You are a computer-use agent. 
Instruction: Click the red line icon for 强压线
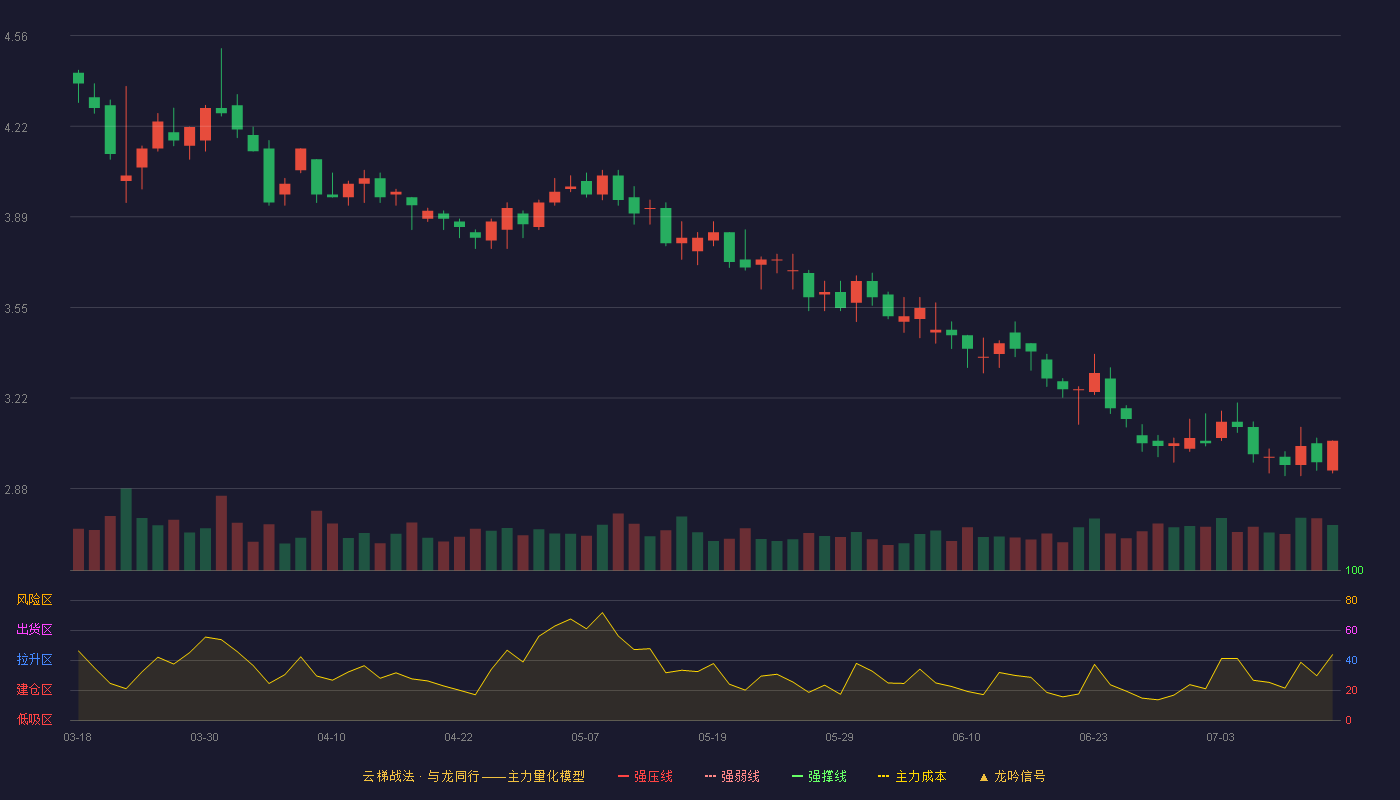click(623, 776)
